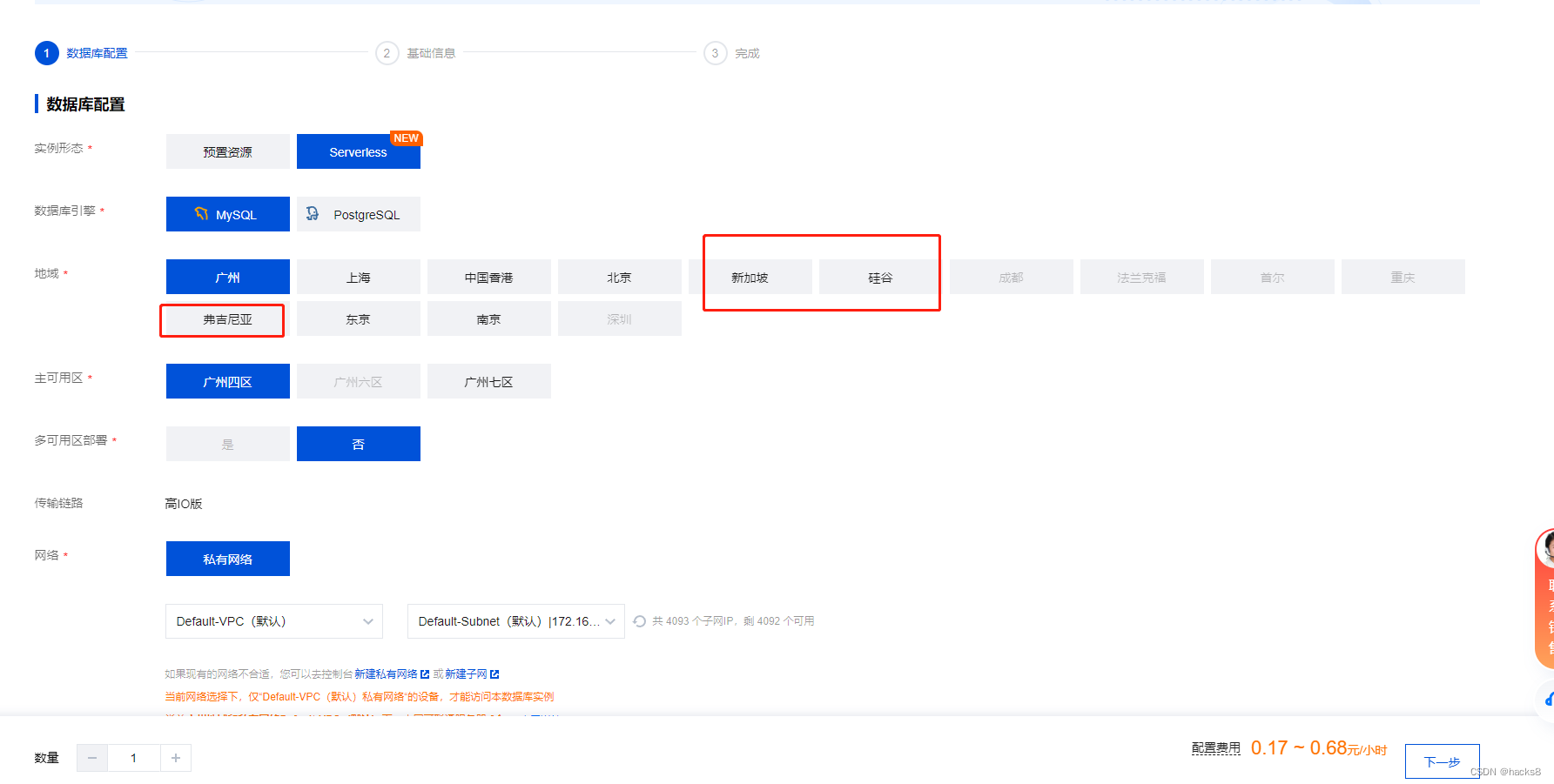Click the 配置费用 label
This screenshot has width=1554, height=784.
(x=1216, y=748)
